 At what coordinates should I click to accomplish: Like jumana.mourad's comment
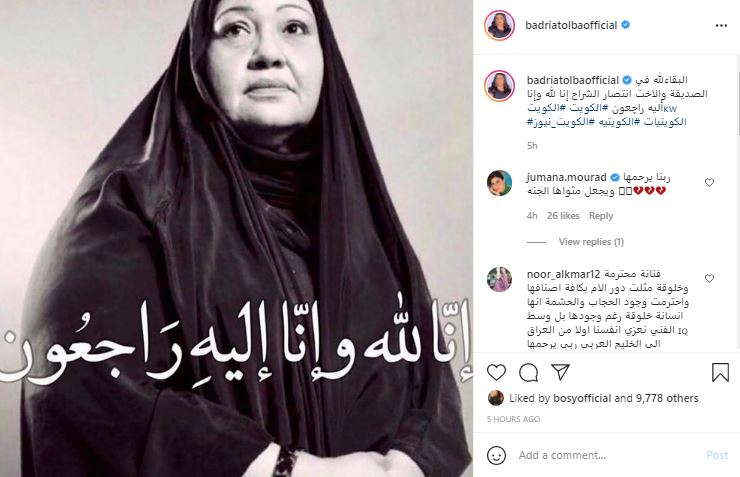click(x=709, y=182)
